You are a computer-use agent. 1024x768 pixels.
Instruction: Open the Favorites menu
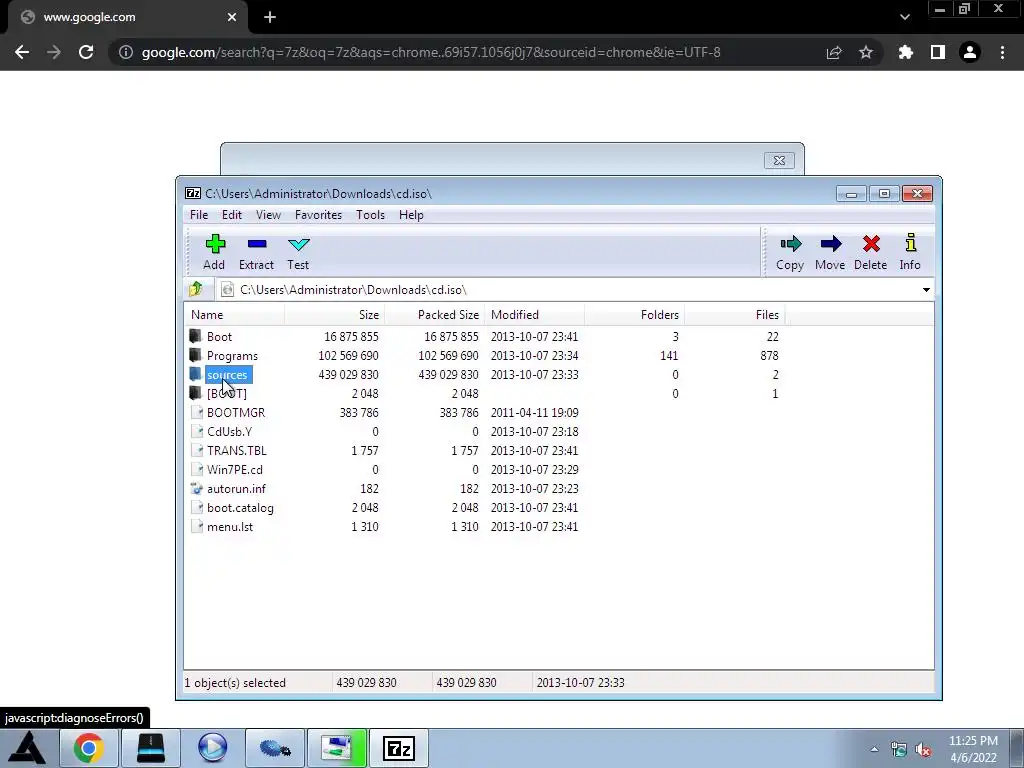coord(319,215)
